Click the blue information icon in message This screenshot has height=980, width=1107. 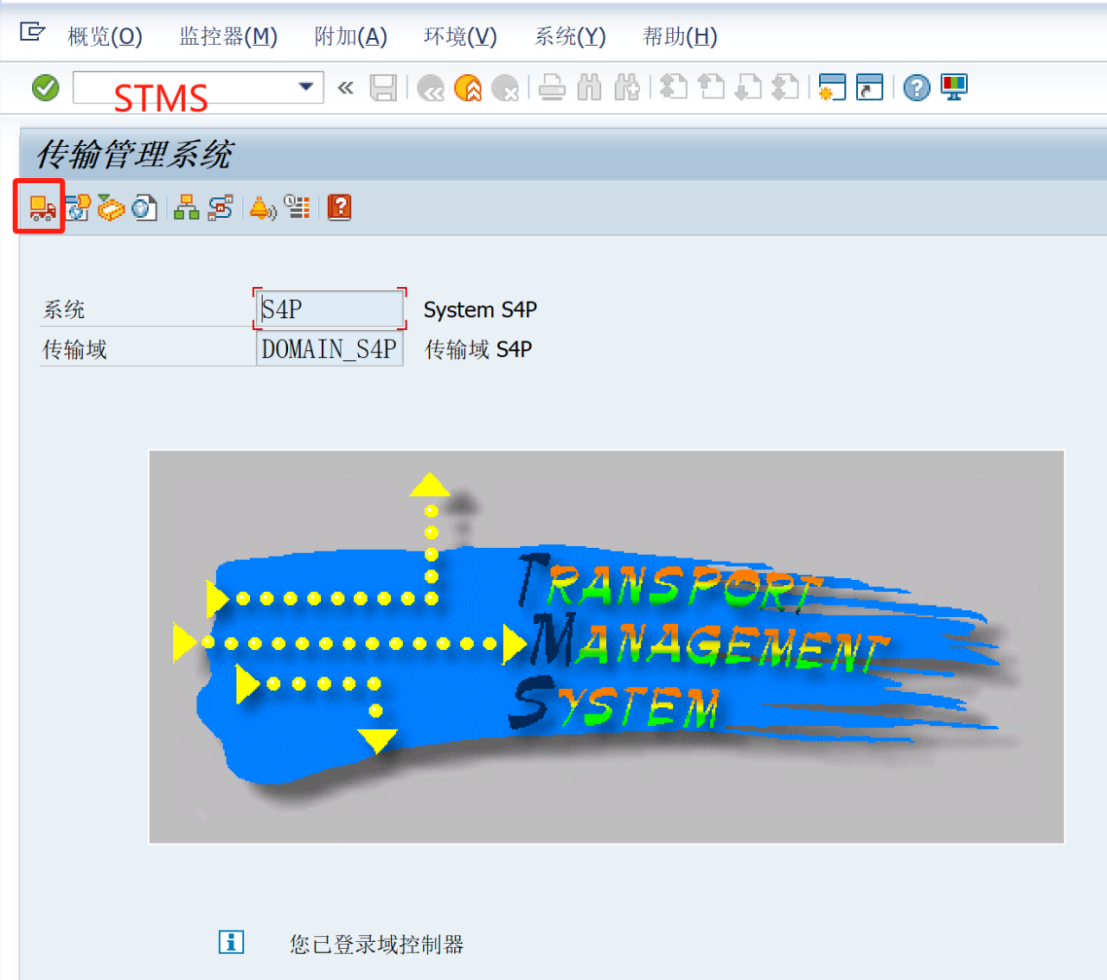point(231,942)
